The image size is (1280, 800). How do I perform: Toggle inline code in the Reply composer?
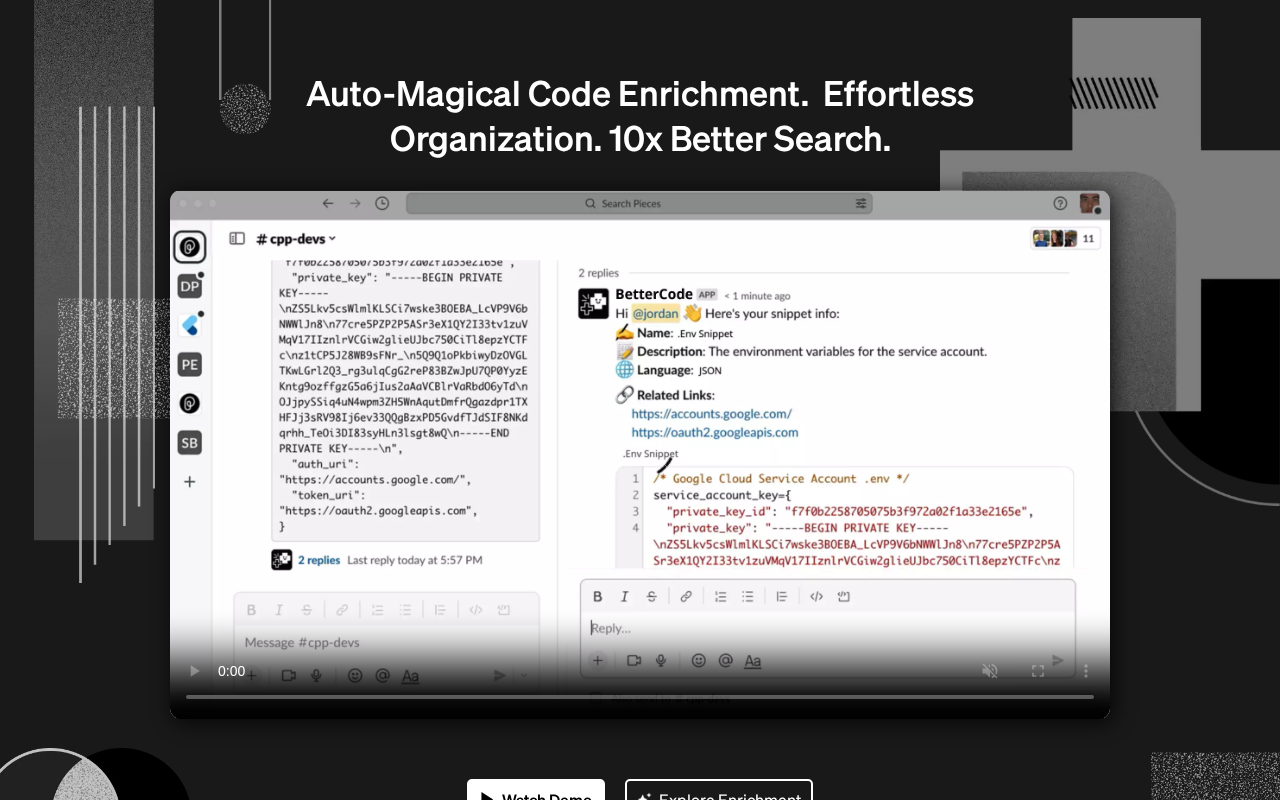pos(816,596)
